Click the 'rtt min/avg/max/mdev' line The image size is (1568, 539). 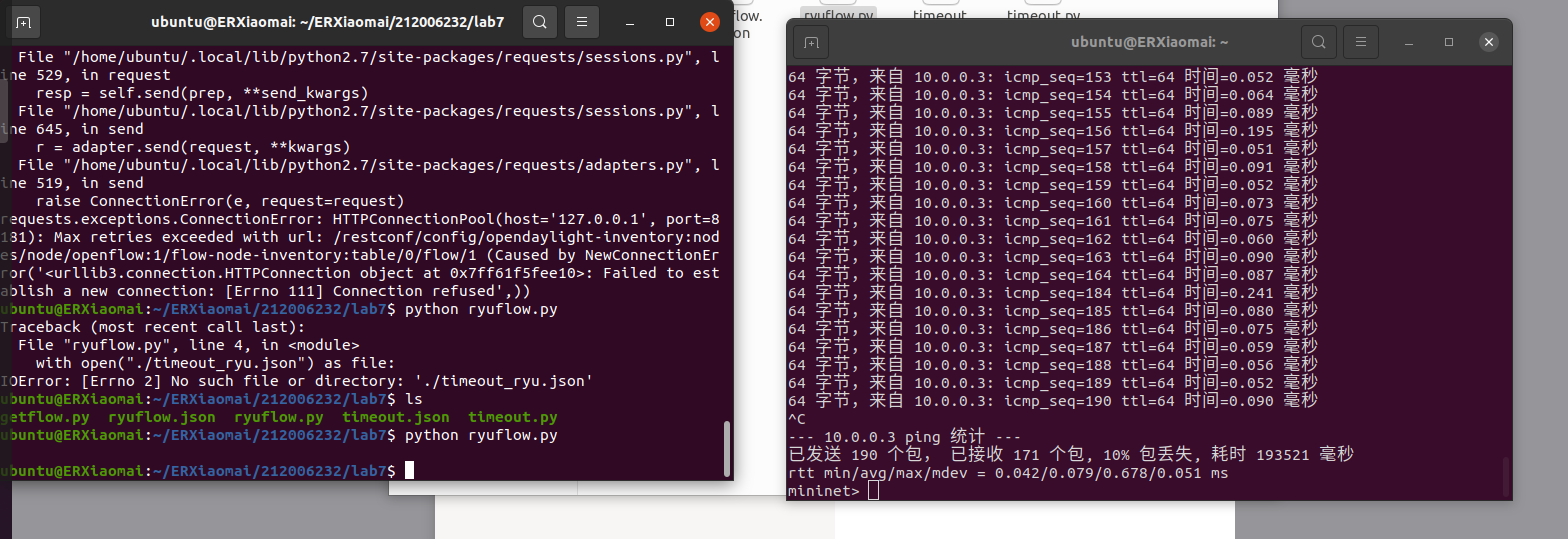point(1008,473)
